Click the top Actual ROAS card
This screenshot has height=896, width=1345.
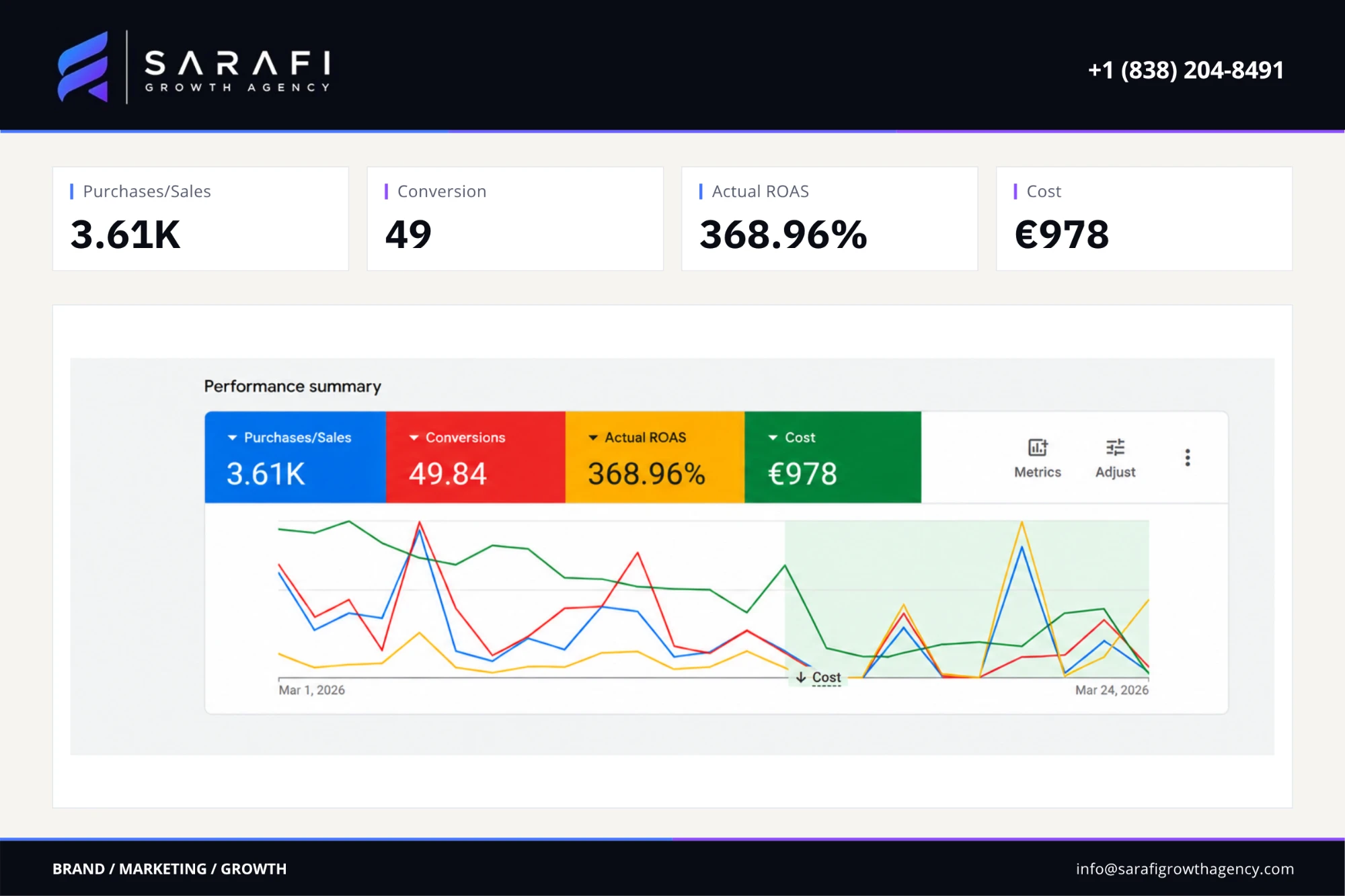(830, 219)
